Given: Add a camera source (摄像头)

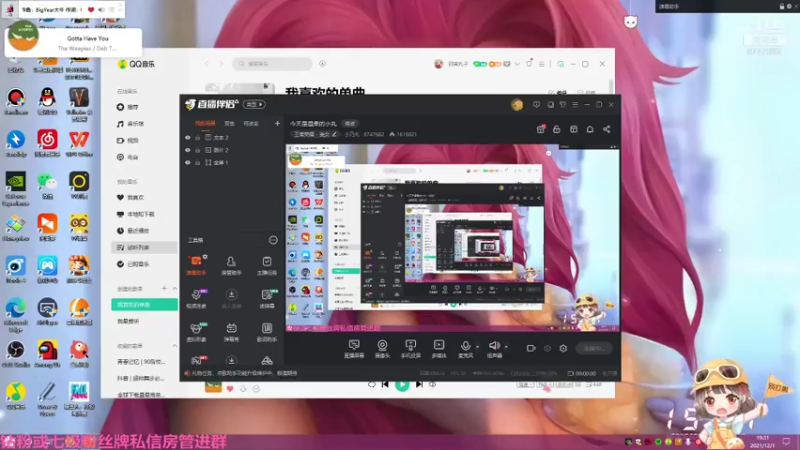Looking at the screenshot, I should click(382, 349).
